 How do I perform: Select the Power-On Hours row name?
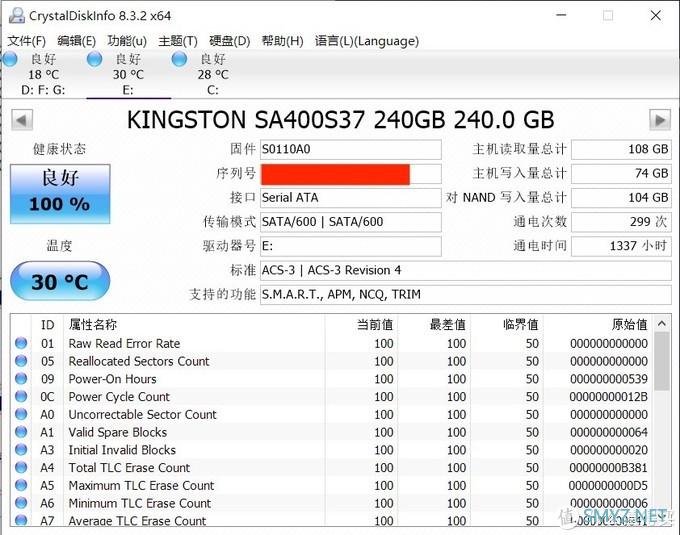[x=112, y=379]
